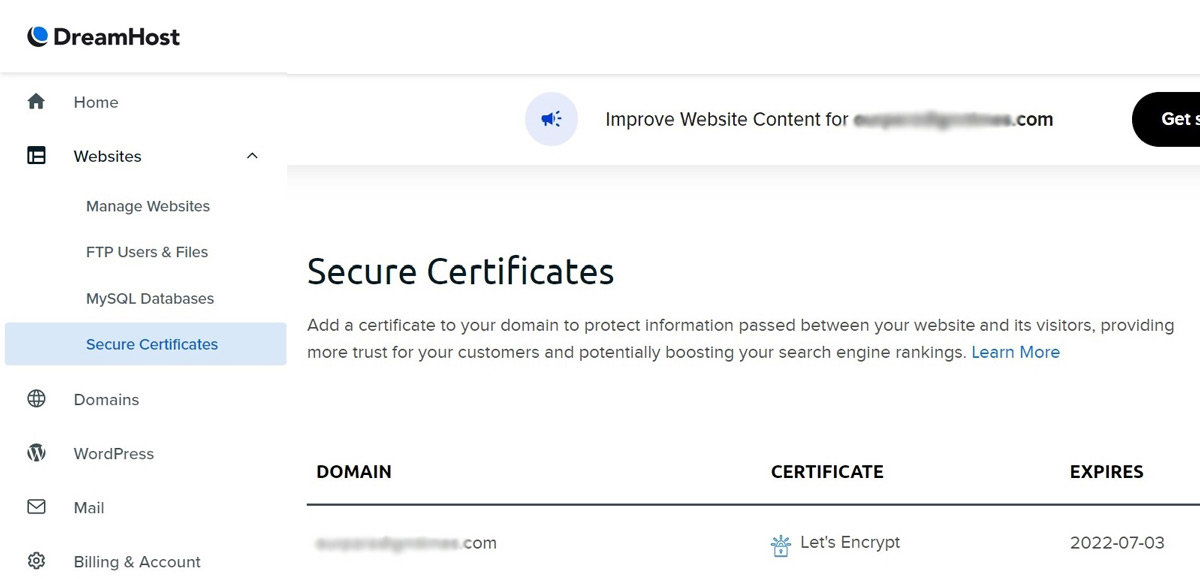Screen dimensions: 1200x579
Task: Open Manage Websites in sidebar
Action: (x=148, y=206)
